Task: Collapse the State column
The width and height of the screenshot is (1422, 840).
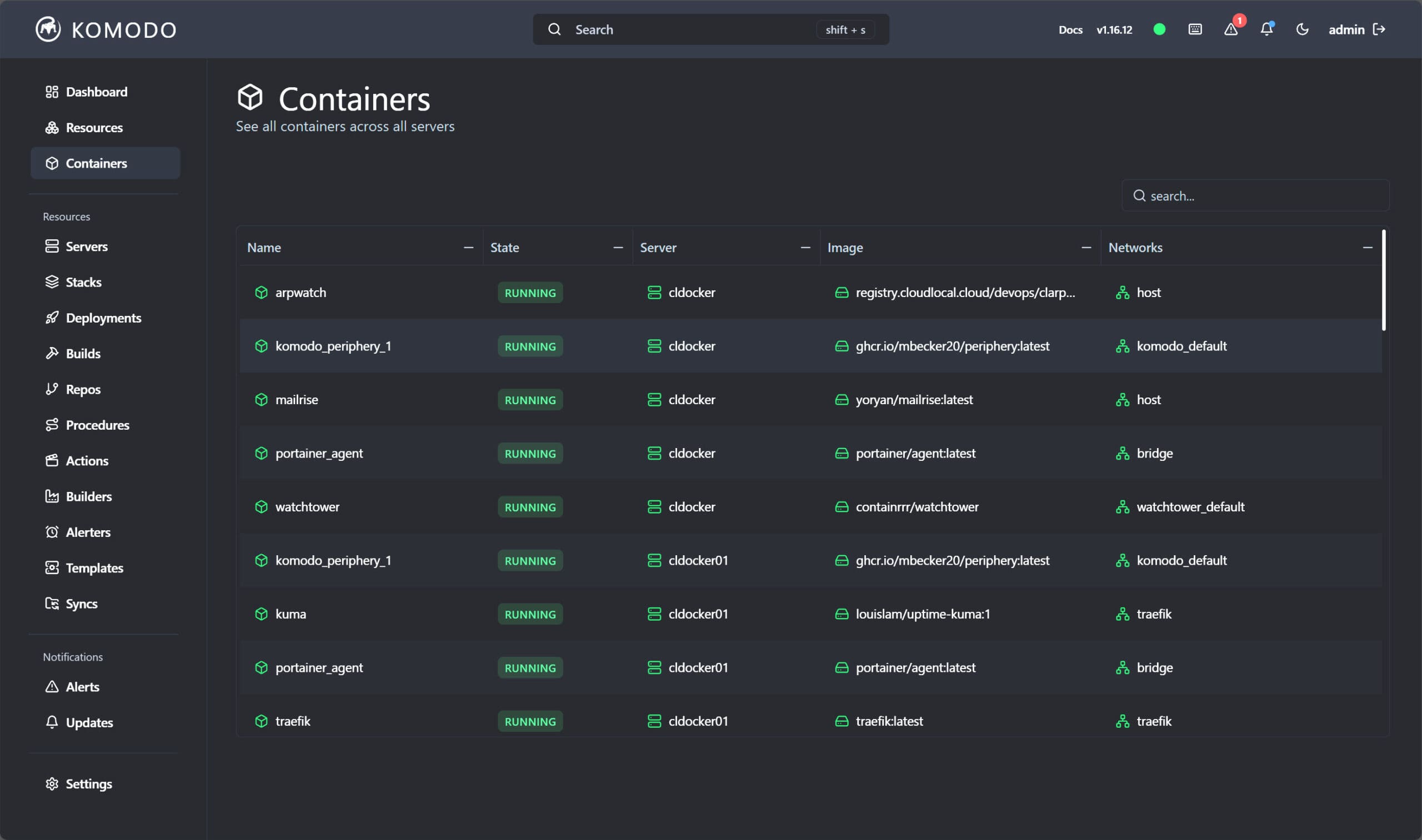Action: pos(618,248)
